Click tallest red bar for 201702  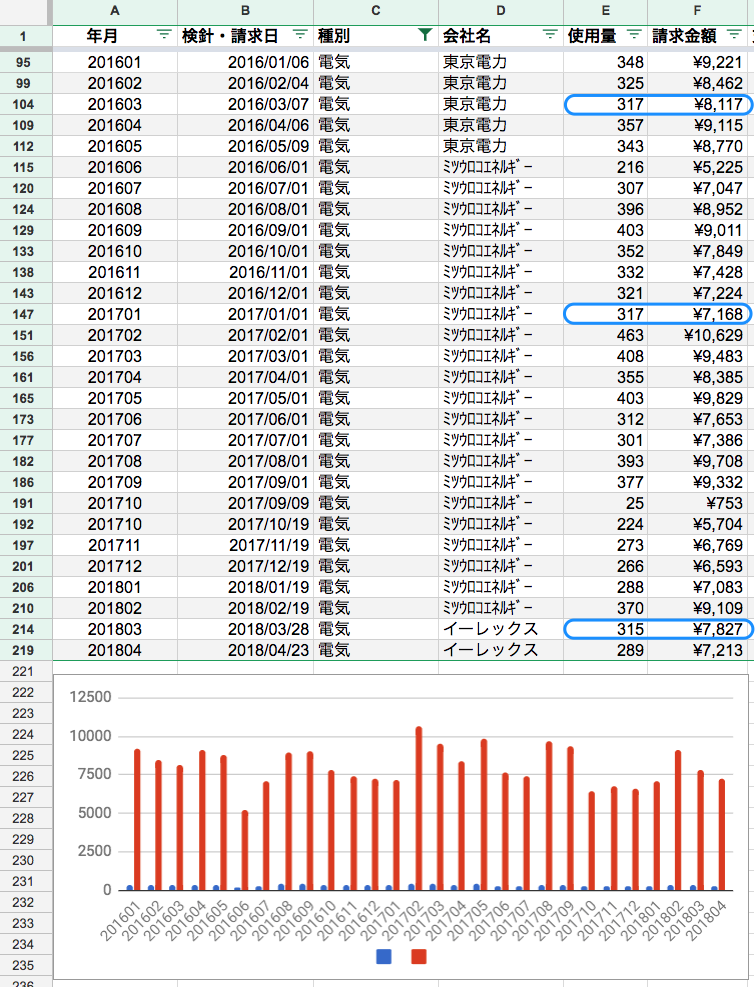pos(419,808)
